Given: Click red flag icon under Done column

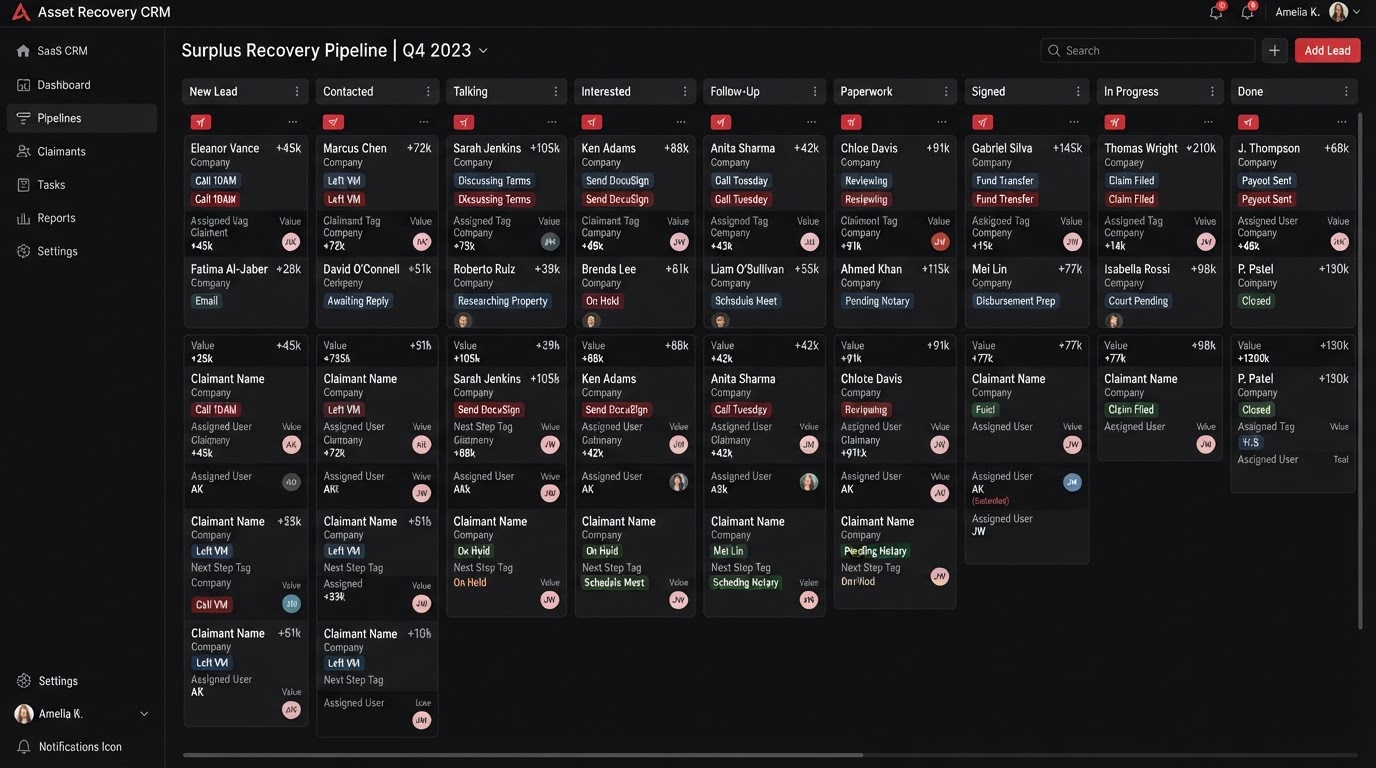Looking at the screenshot, I should point(1248,122).
